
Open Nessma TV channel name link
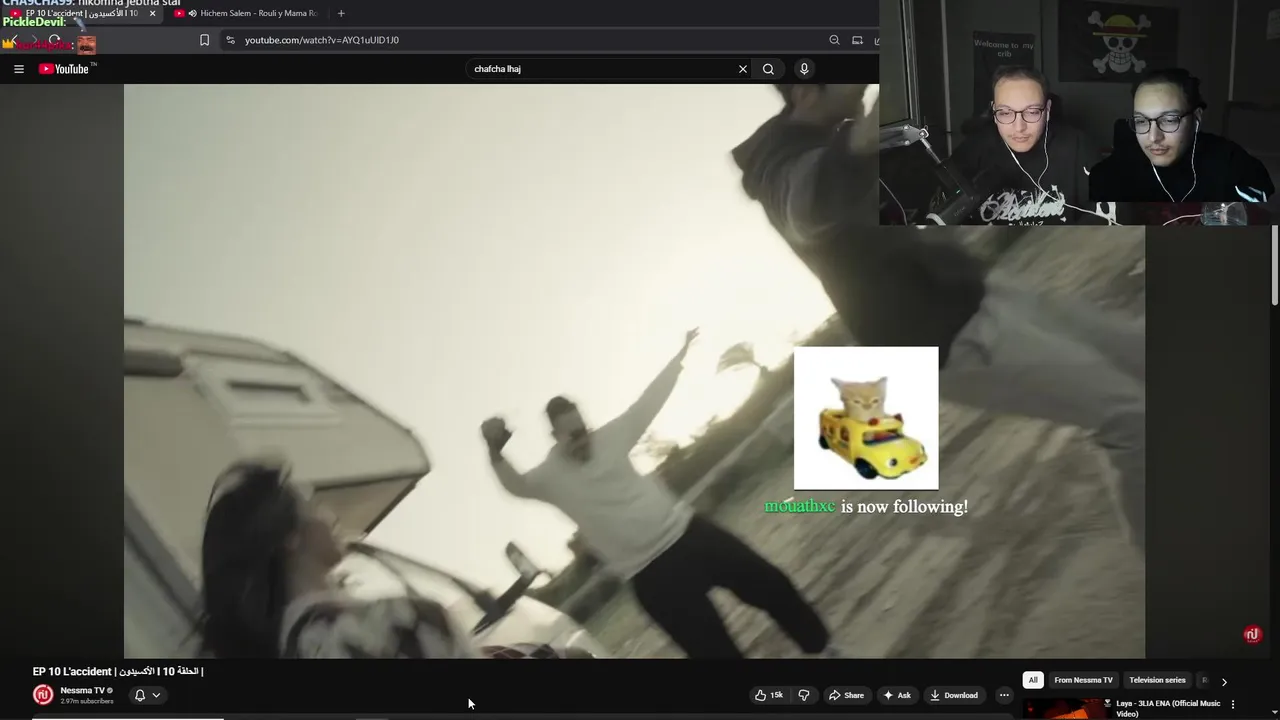click(82, 690)
